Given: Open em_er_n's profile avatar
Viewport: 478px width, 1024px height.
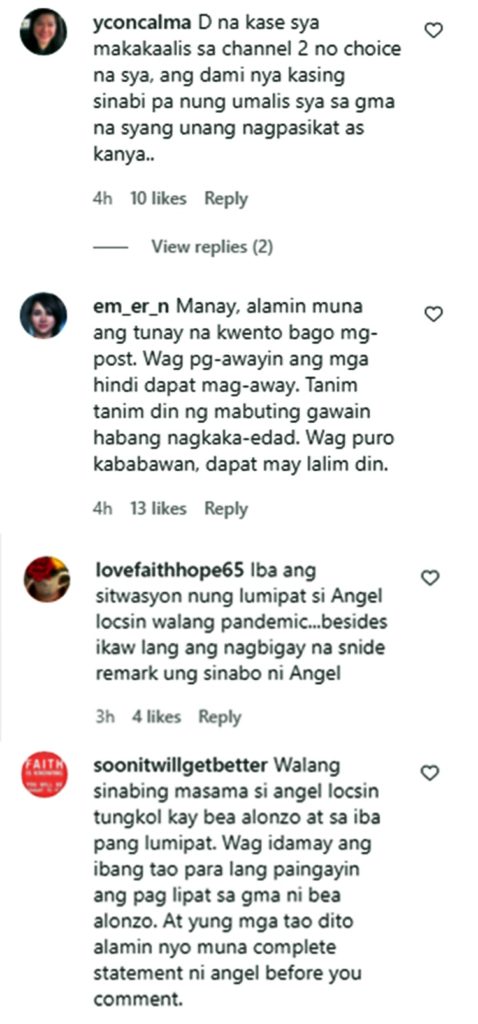Looking at the screenshot, I should click(x=43, y=315).
